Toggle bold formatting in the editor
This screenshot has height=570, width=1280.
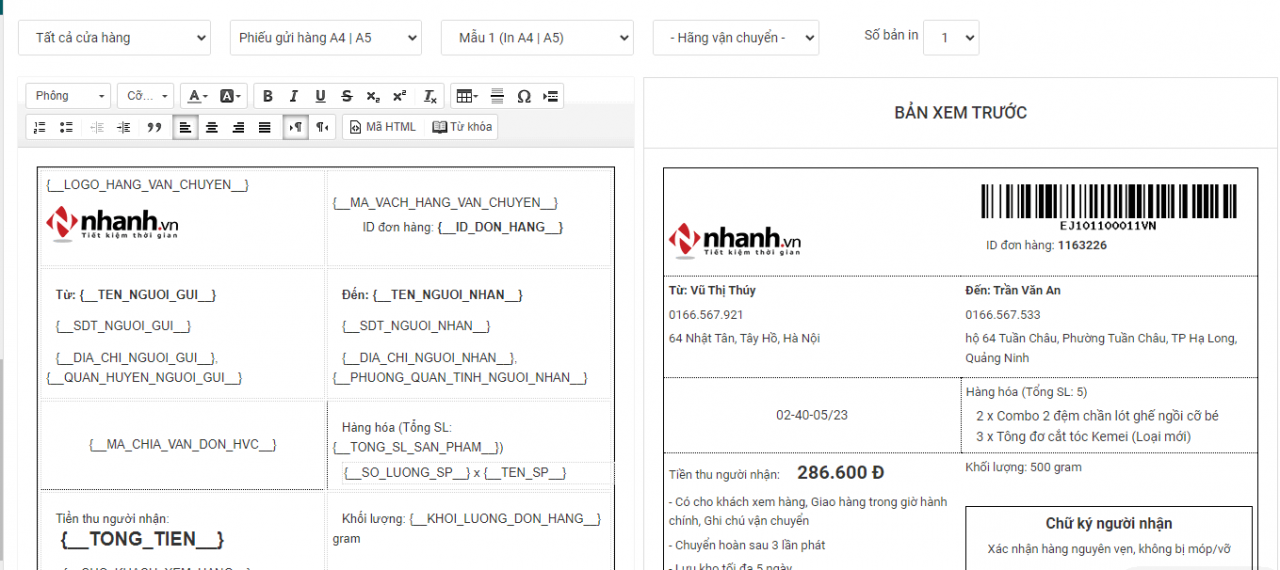(x=267, y=96)
